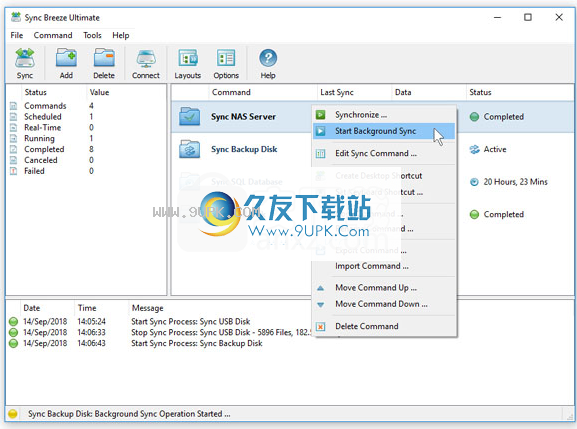The width and height of the screenshot is (577, 429).
Task: Click the Data column header
Action: click(x=429, y=92)
